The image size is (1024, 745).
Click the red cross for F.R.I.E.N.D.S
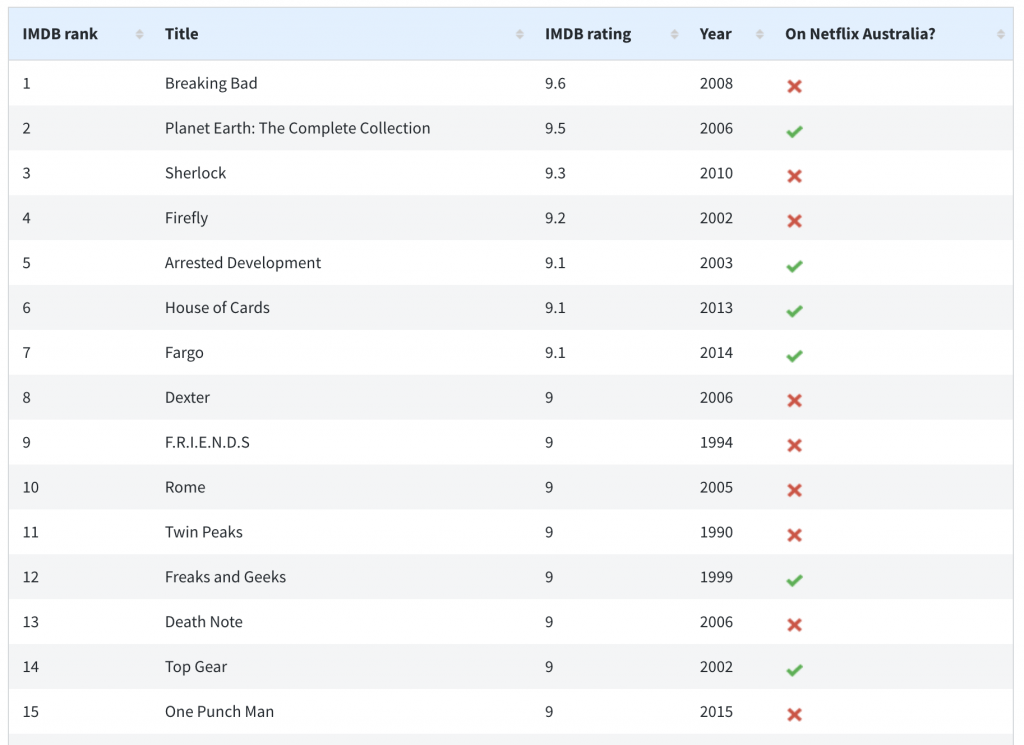pyautogui.click(x=794, y=445)
